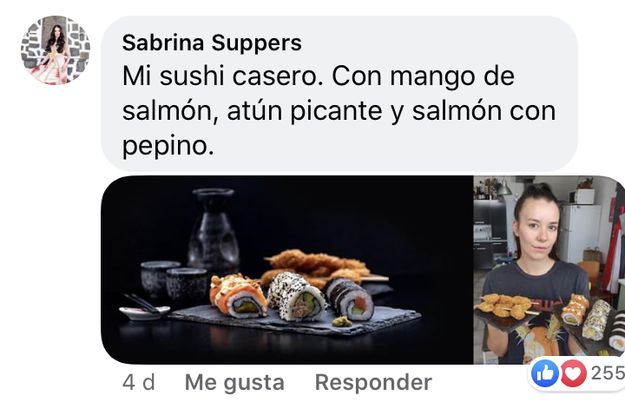
Task: Click the red heart reaction icon
Action: pyautogui.click(x=573, y=373)
